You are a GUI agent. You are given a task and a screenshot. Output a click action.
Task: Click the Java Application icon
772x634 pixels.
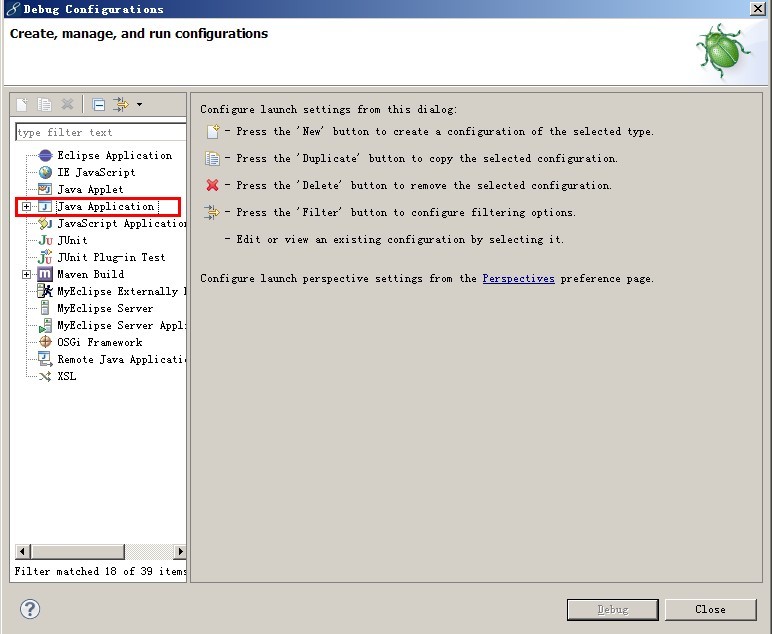click(x=45, y=206)
